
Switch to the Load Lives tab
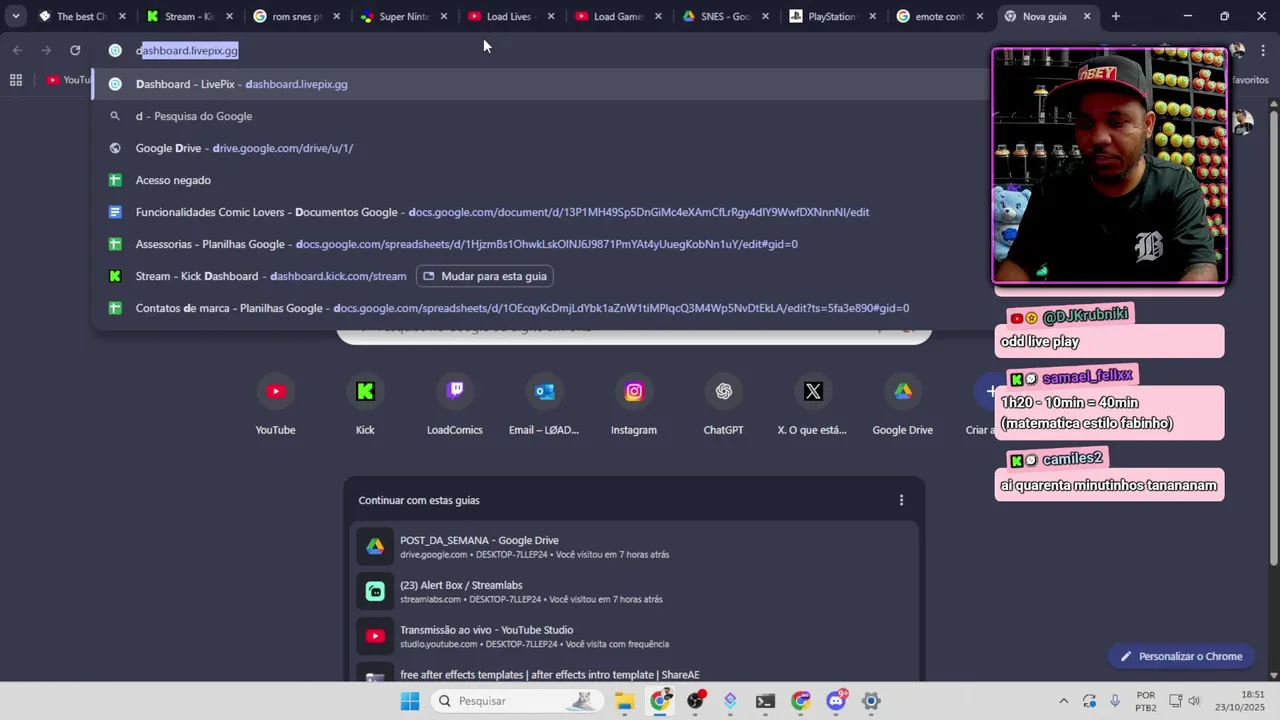pos(511,16)
